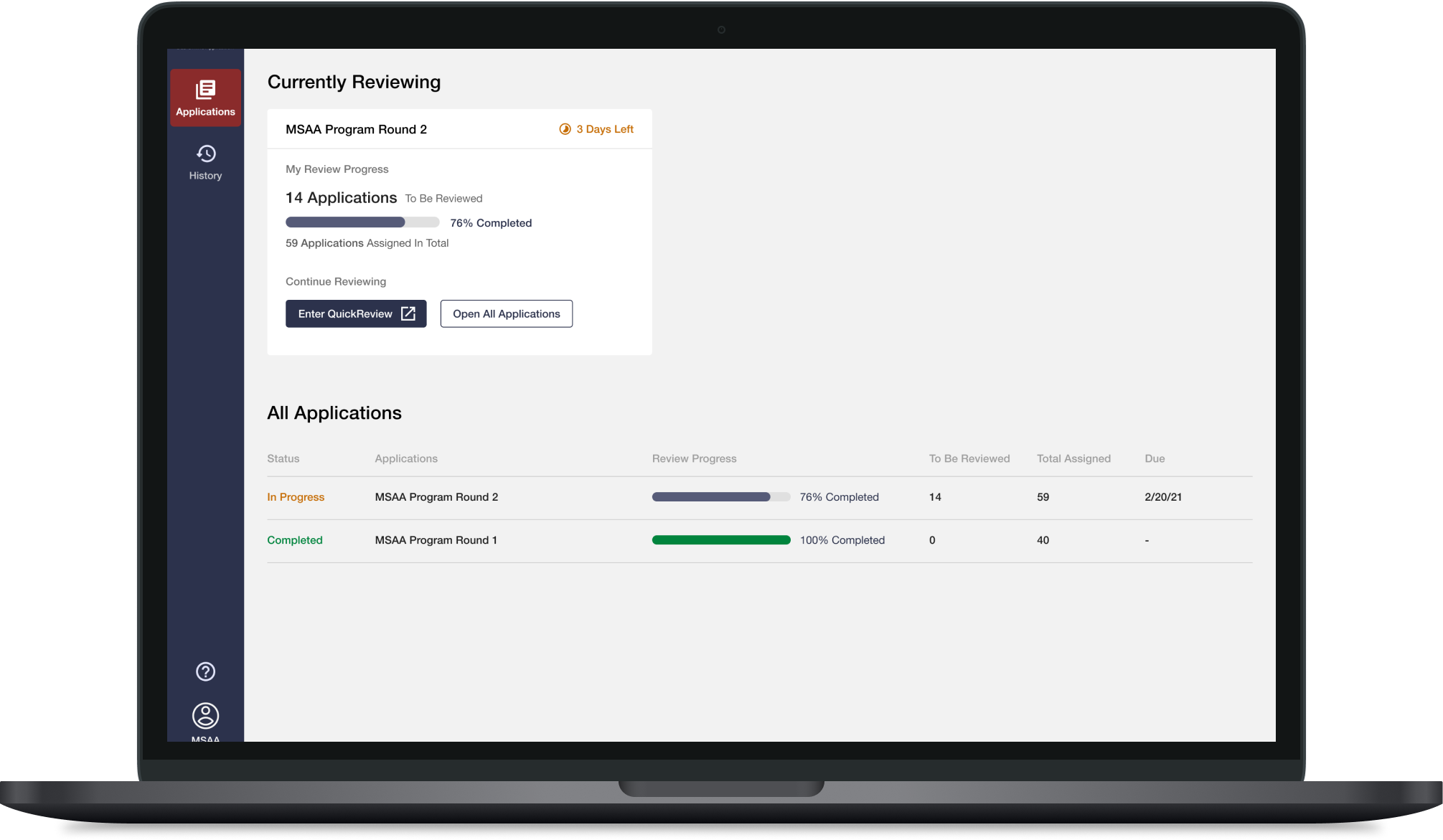This screenshot has width=1443, height=840.
Task: Click the QuickReview external link icon
Action: 408,313
